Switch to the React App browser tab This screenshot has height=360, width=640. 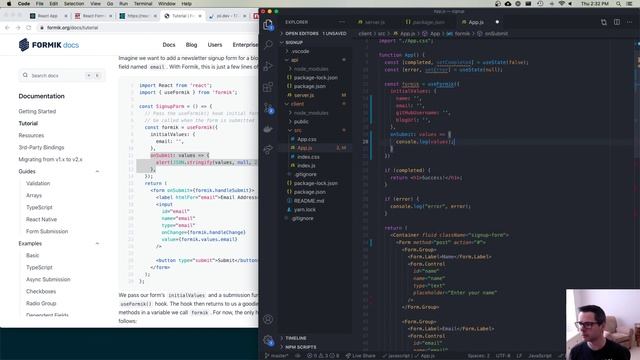click(x=47, y=16)
